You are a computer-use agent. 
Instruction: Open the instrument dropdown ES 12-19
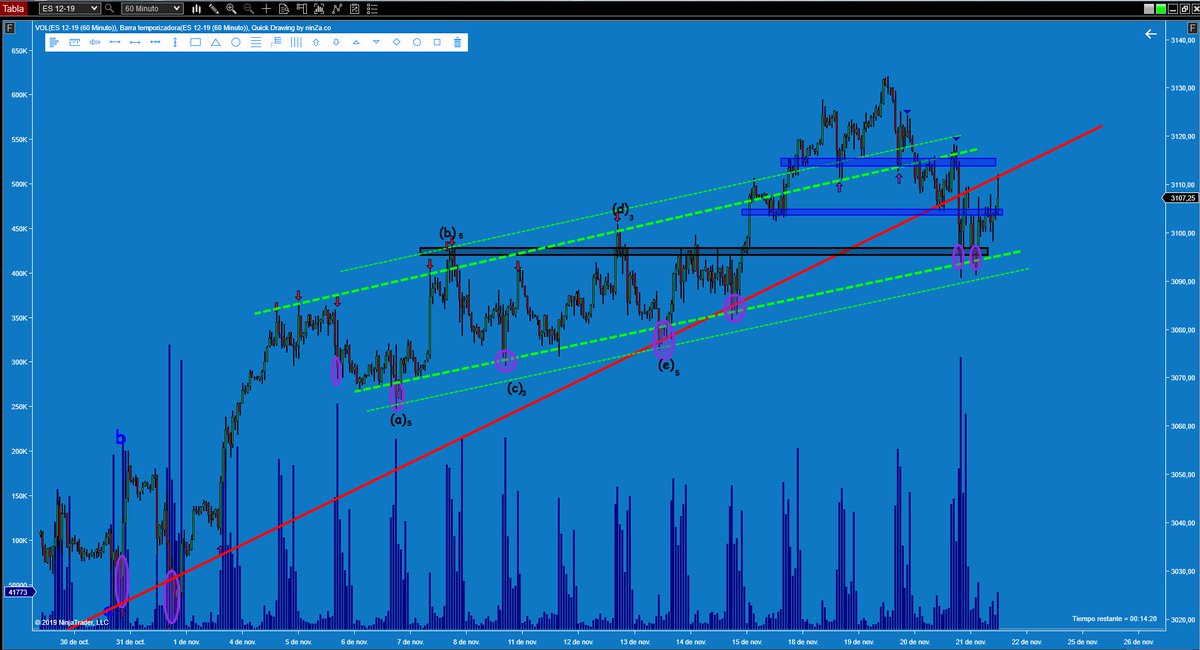click(70, 8)
